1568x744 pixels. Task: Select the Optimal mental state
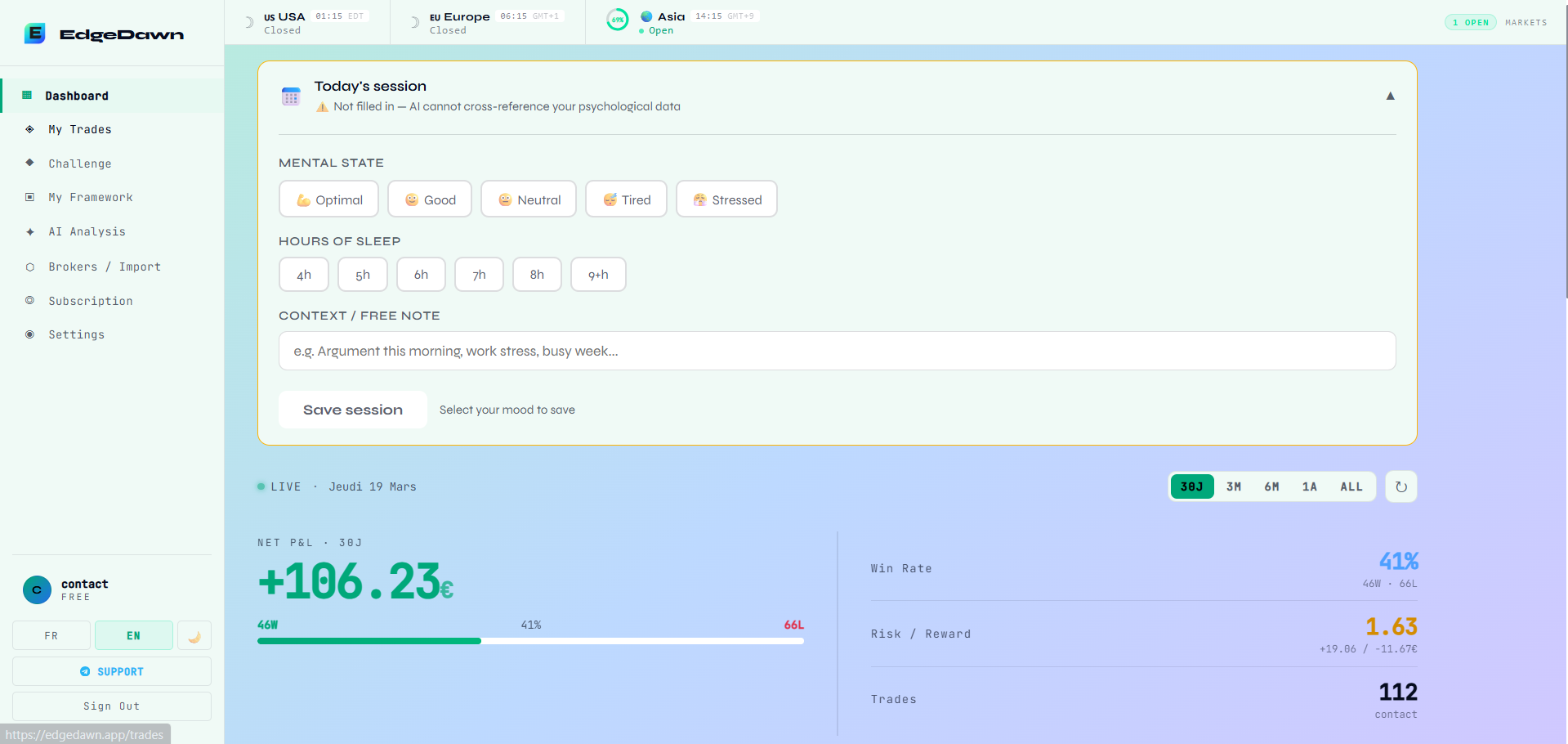tap(328, 199)
